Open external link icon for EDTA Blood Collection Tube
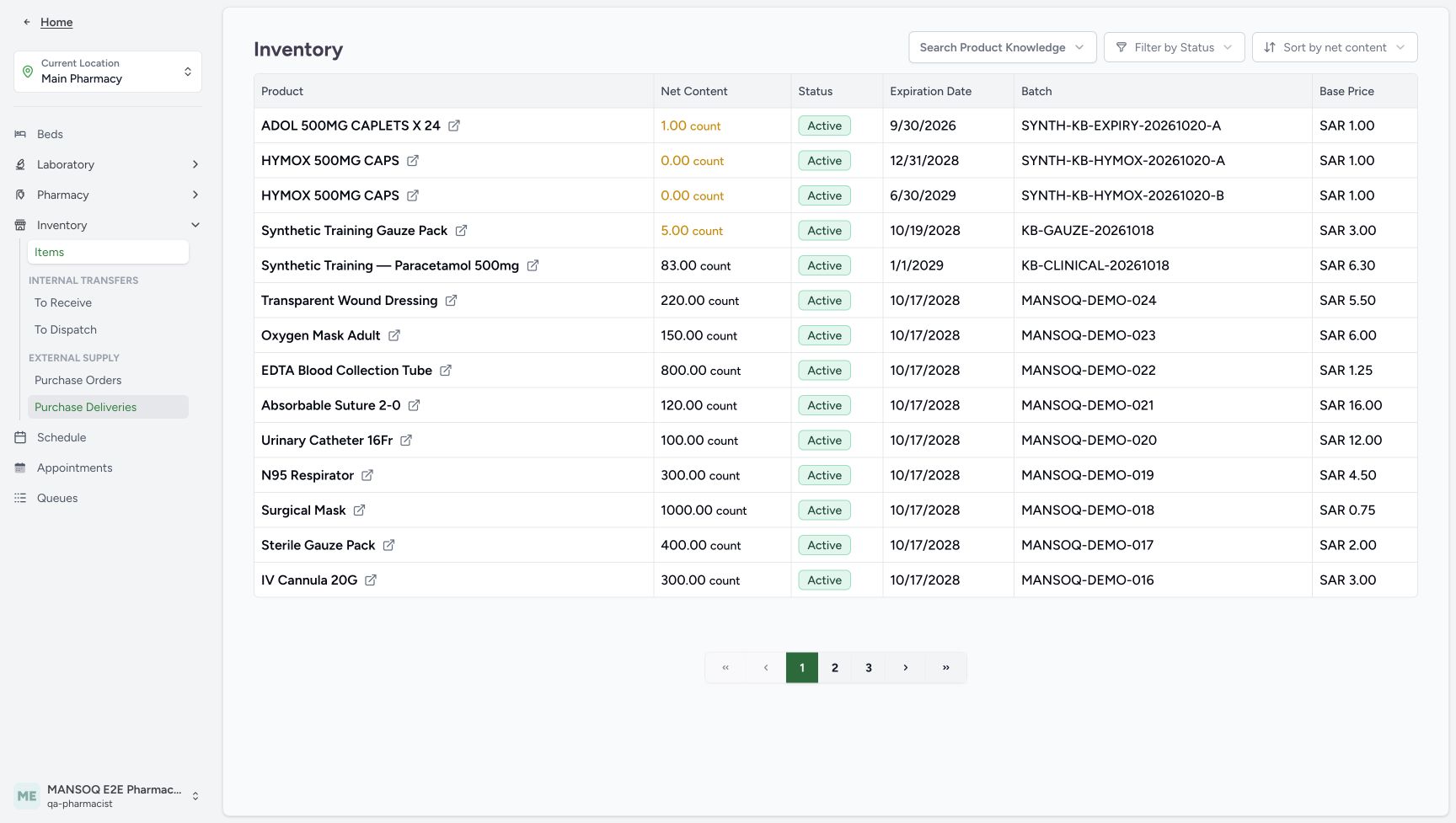This screenshot has height=823, width=1456. [x=446, y=371]
